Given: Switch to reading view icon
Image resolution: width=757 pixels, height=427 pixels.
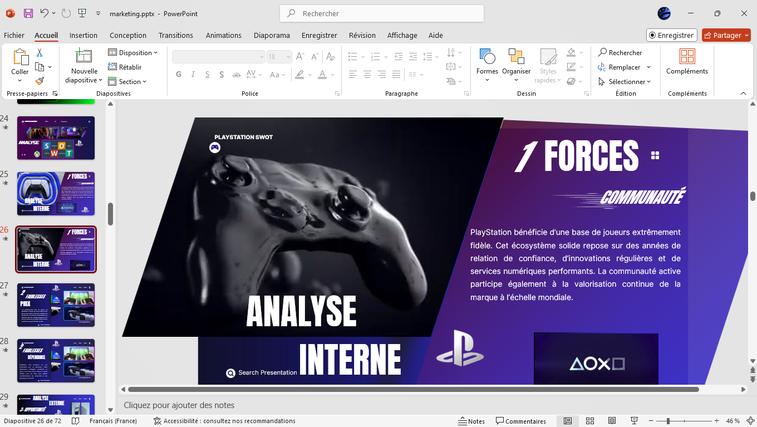Looking at the screenshot, I should click(x=611, y=421).
